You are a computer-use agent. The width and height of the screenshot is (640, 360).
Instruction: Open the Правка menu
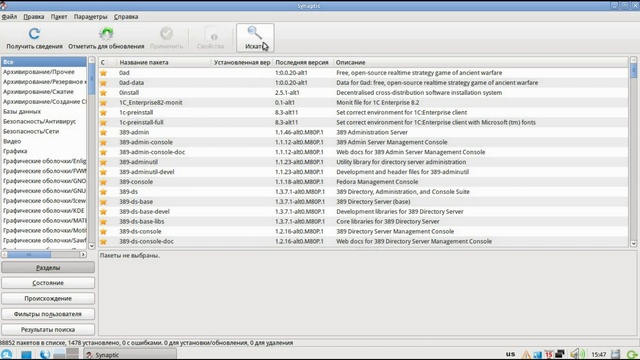click(33, 17)
